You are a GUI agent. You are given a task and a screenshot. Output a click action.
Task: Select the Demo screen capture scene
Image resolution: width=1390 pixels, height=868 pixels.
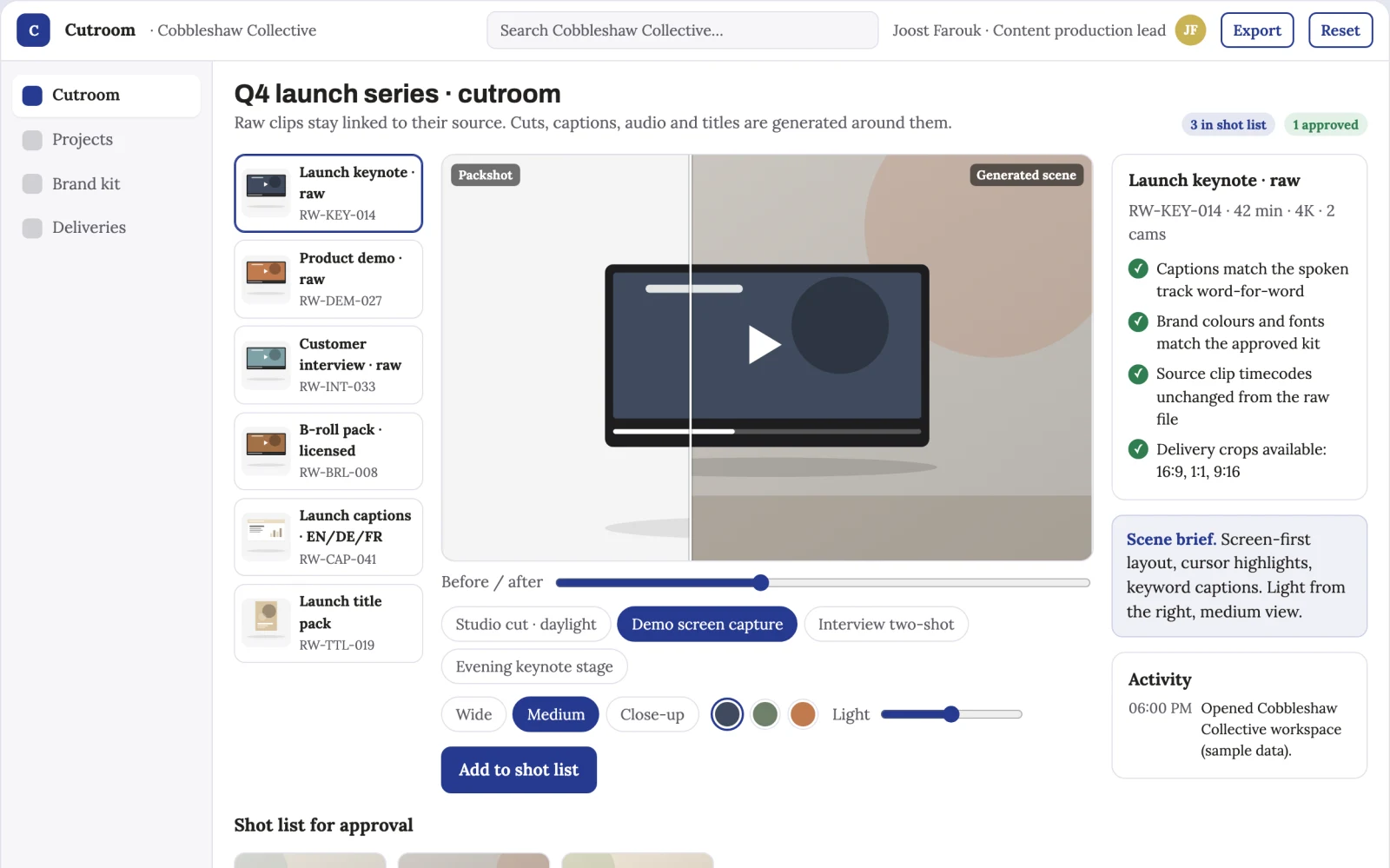707,624
